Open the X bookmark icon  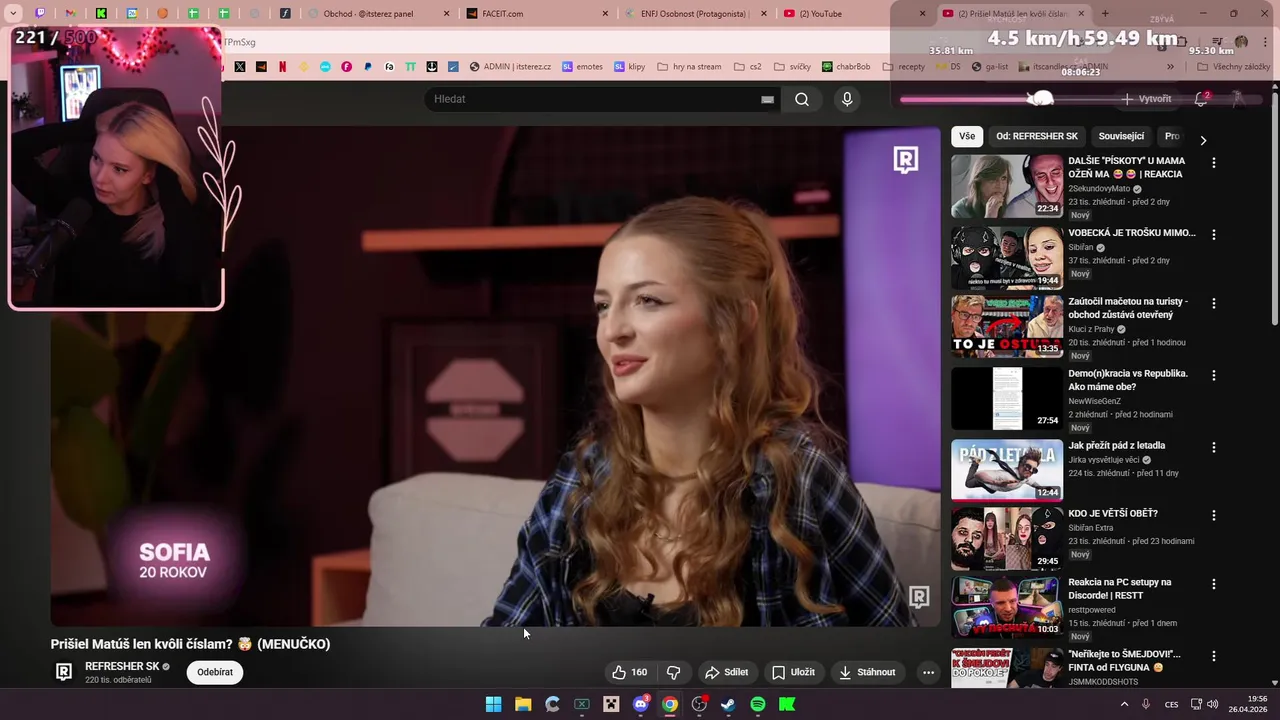(x=240, y=67)
